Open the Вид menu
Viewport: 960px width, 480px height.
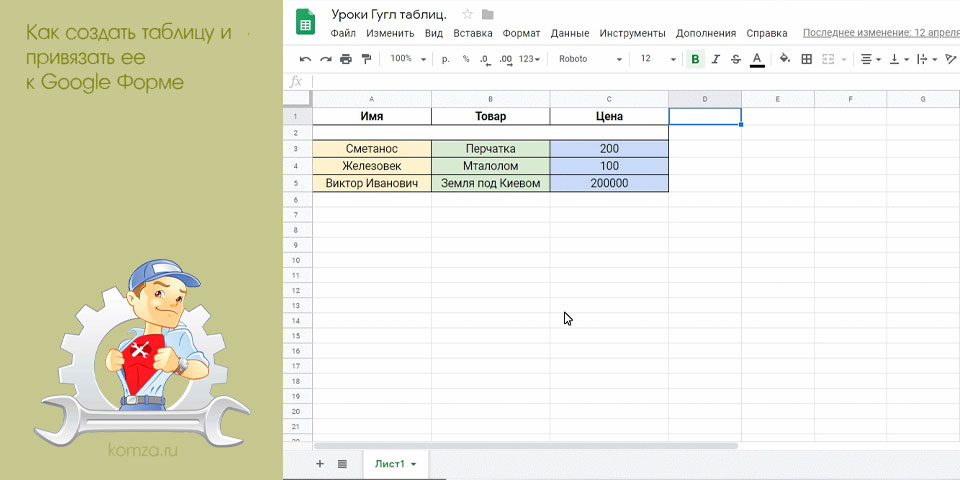[433, 33]
